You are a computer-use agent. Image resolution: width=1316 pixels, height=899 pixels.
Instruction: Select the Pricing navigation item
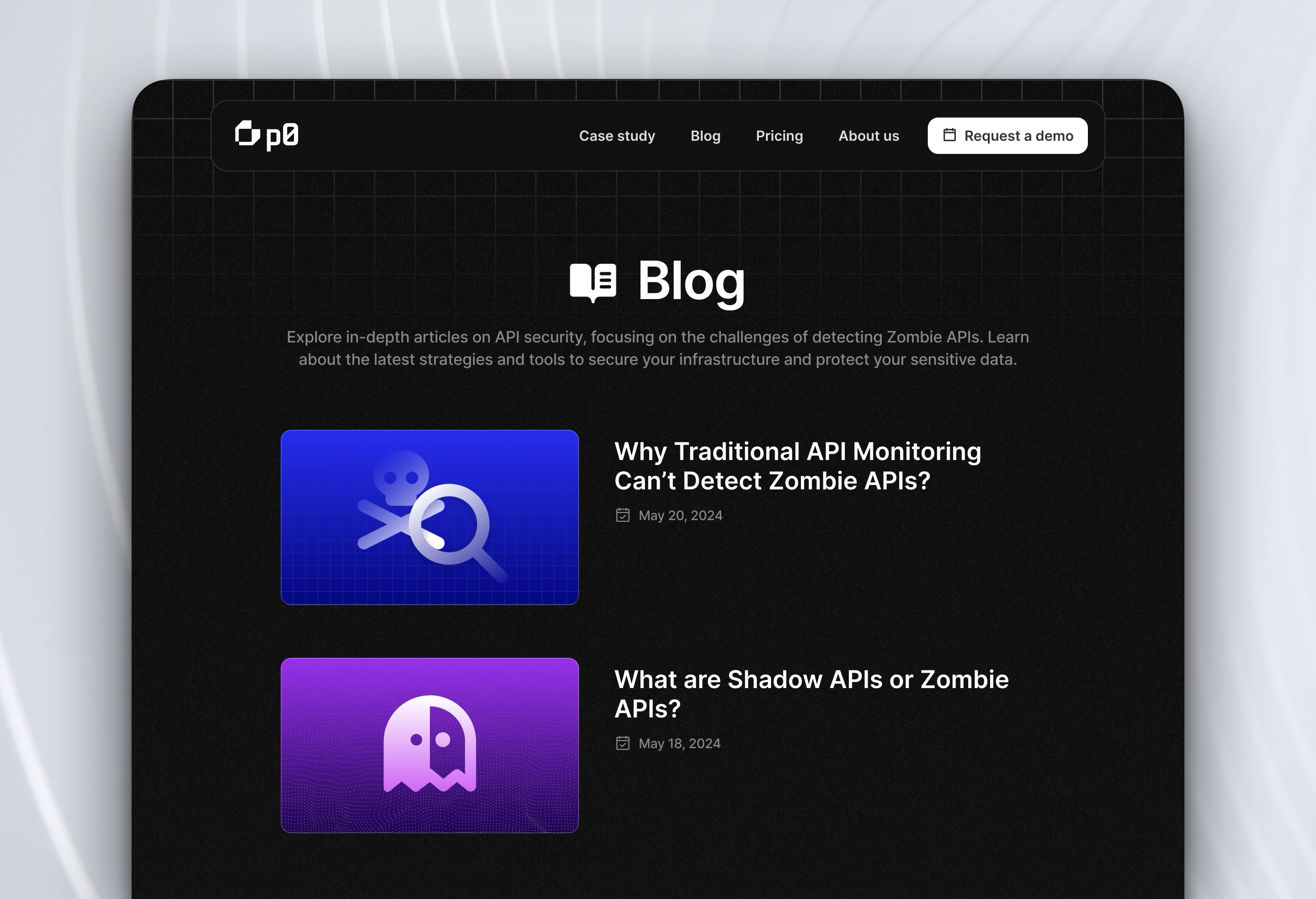779,135
